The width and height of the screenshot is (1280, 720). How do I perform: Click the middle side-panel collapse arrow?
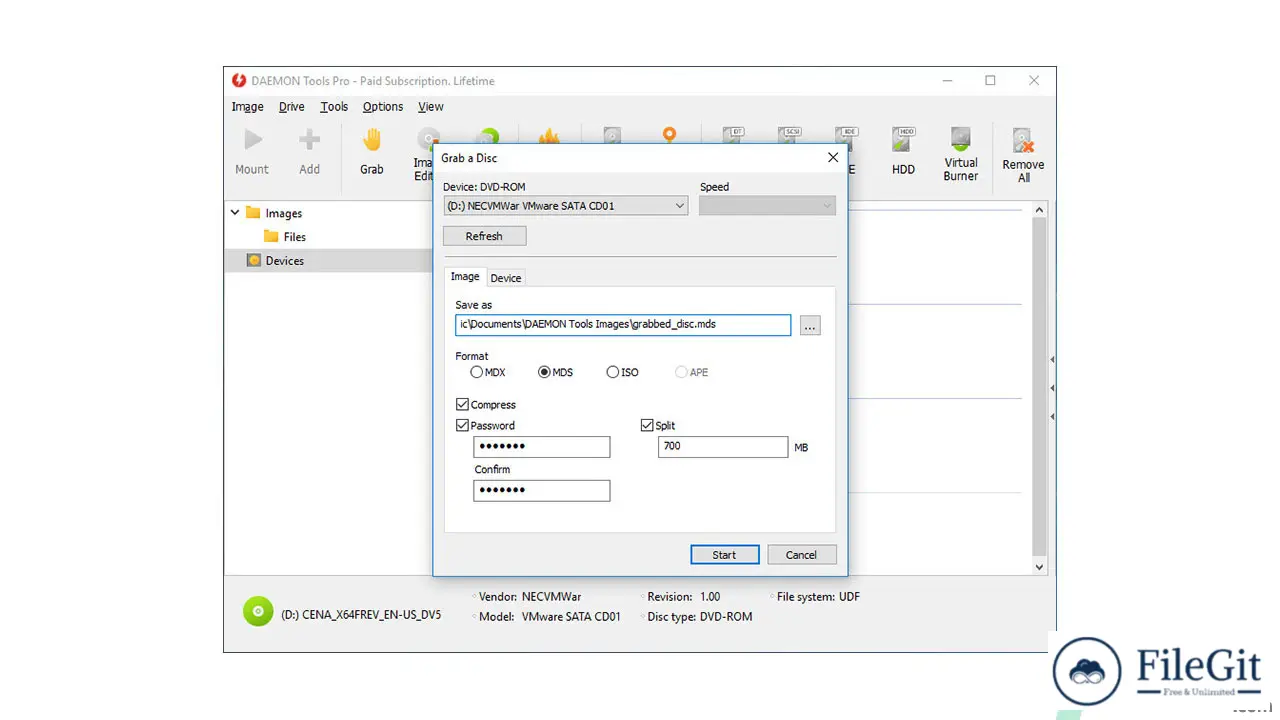pos(1052,388)
